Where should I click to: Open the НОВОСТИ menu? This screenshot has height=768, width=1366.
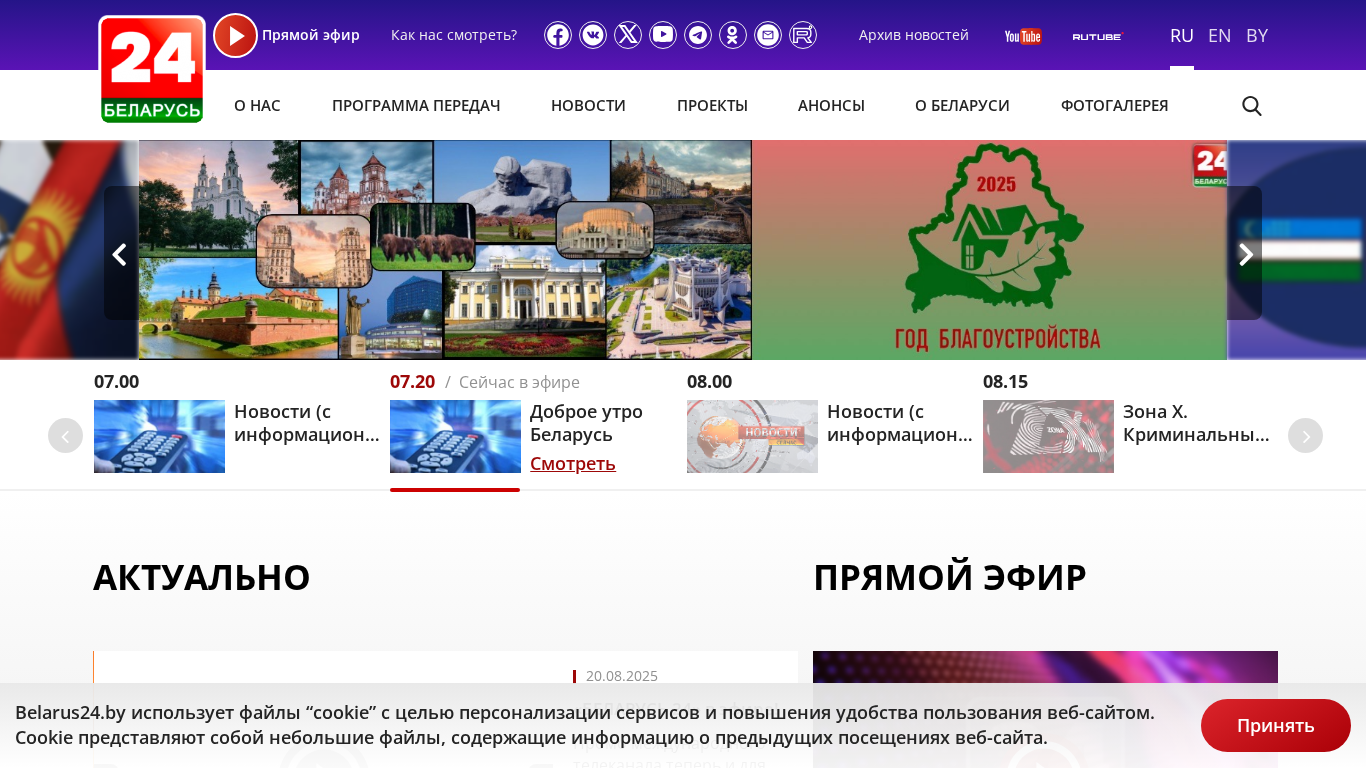(x=588, y=106)
